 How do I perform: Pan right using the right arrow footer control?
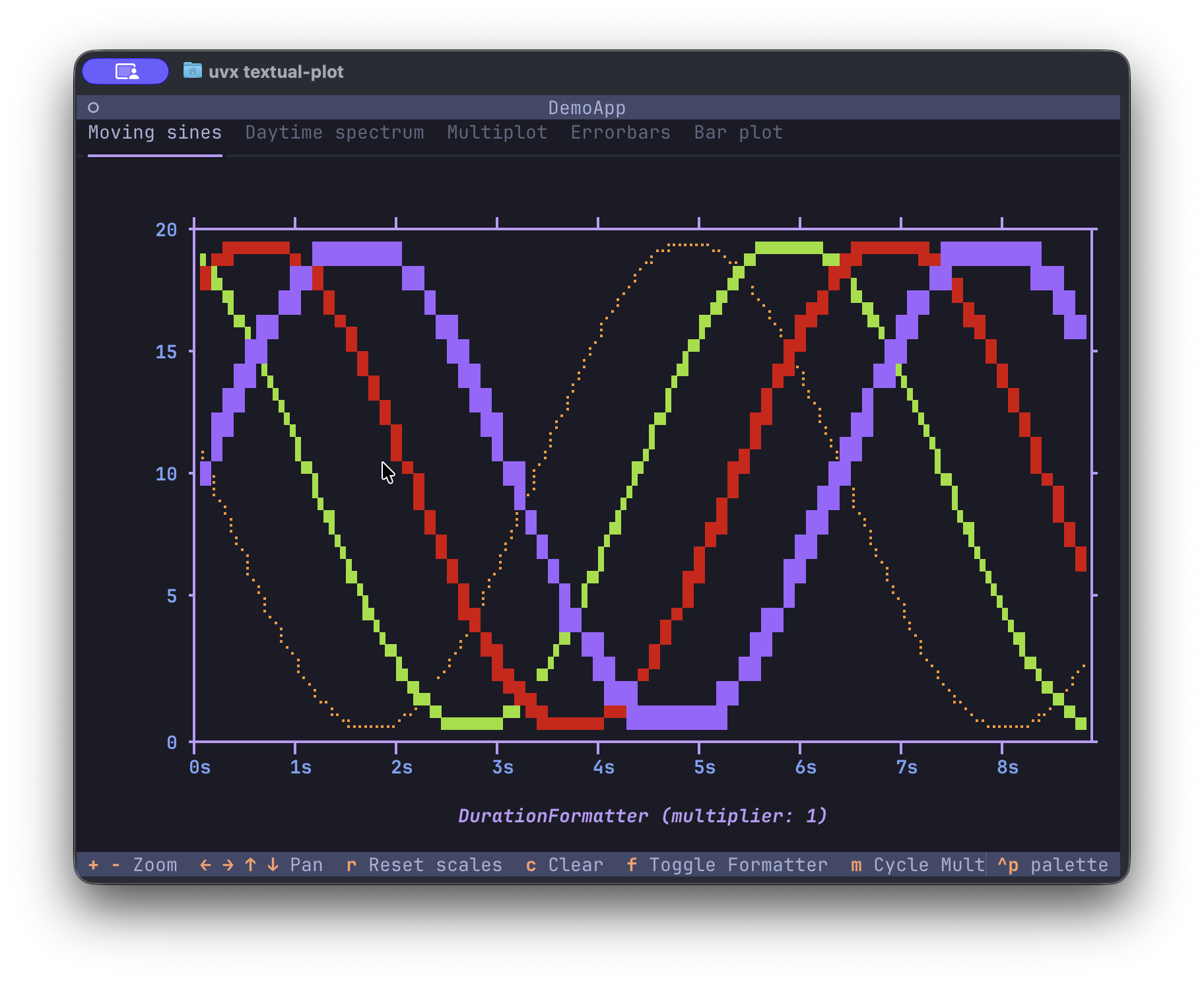pos(227,865)
